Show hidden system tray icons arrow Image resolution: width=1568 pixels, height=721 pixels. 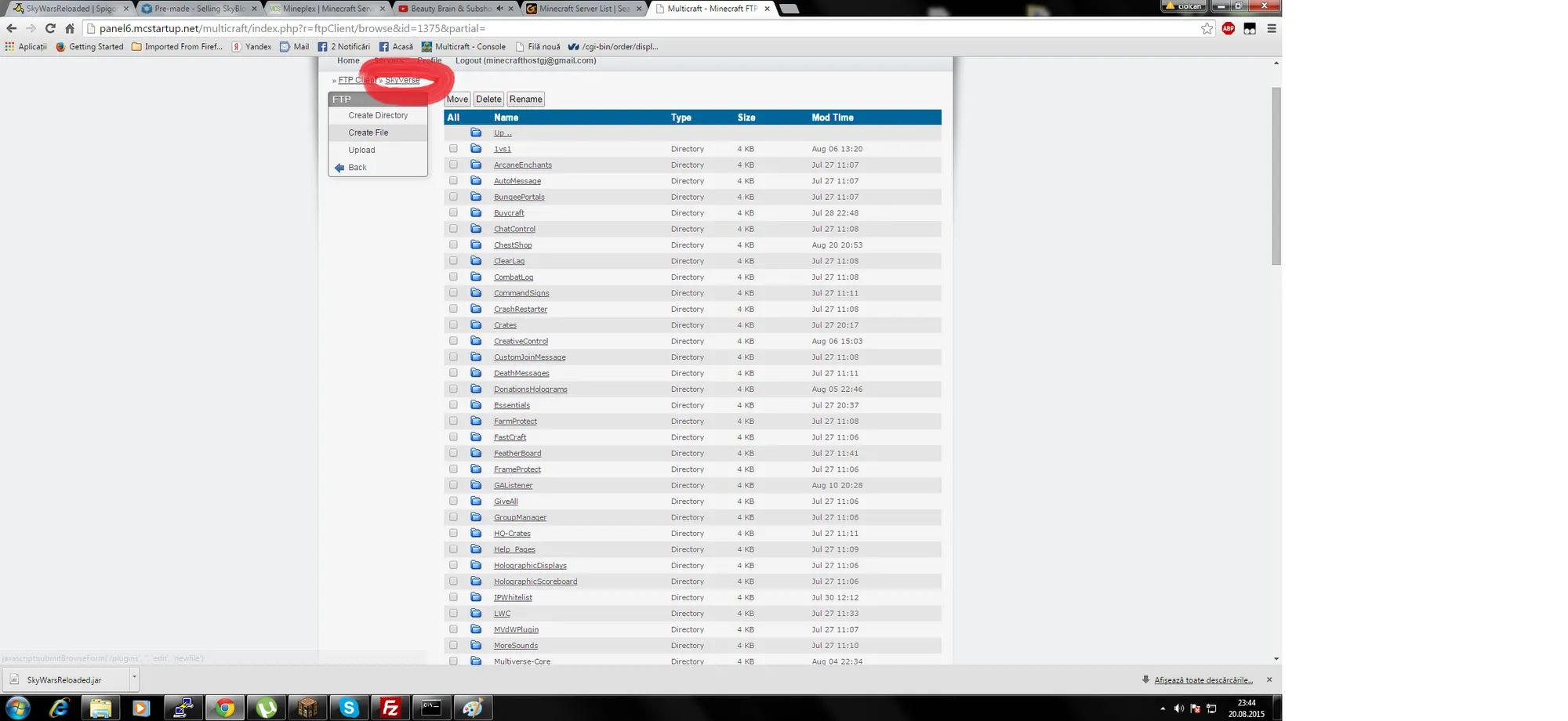[x=1162, y=708]
